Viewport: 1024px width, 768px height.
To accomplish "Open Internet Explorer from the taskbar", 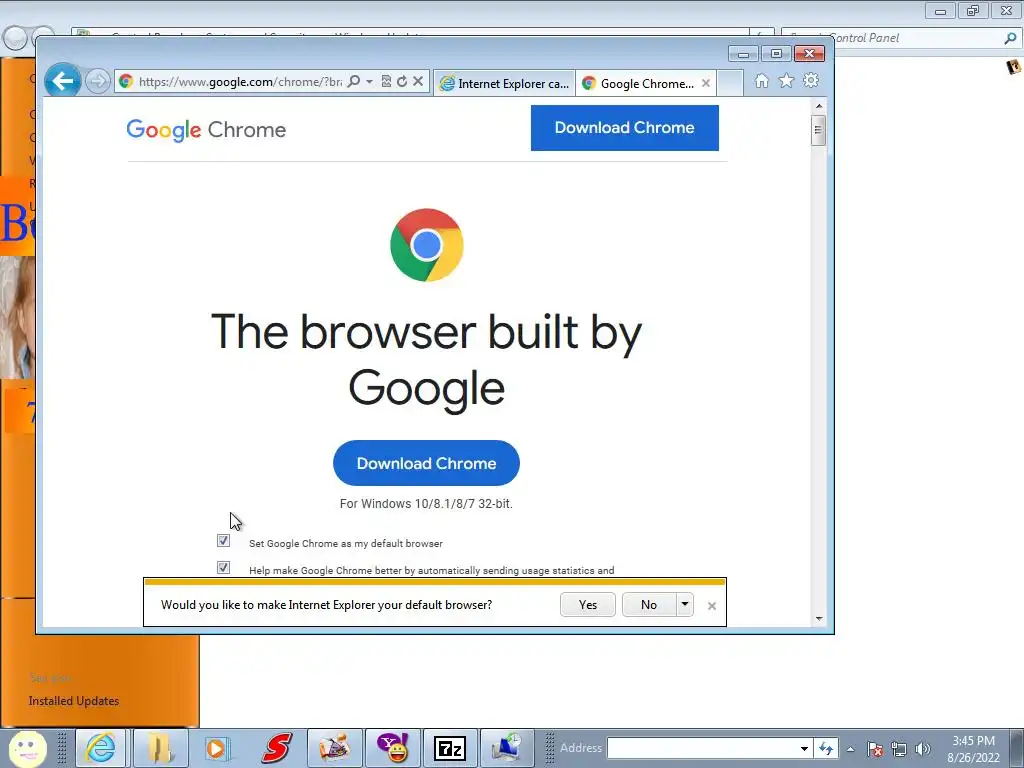I will click(101, 748).
